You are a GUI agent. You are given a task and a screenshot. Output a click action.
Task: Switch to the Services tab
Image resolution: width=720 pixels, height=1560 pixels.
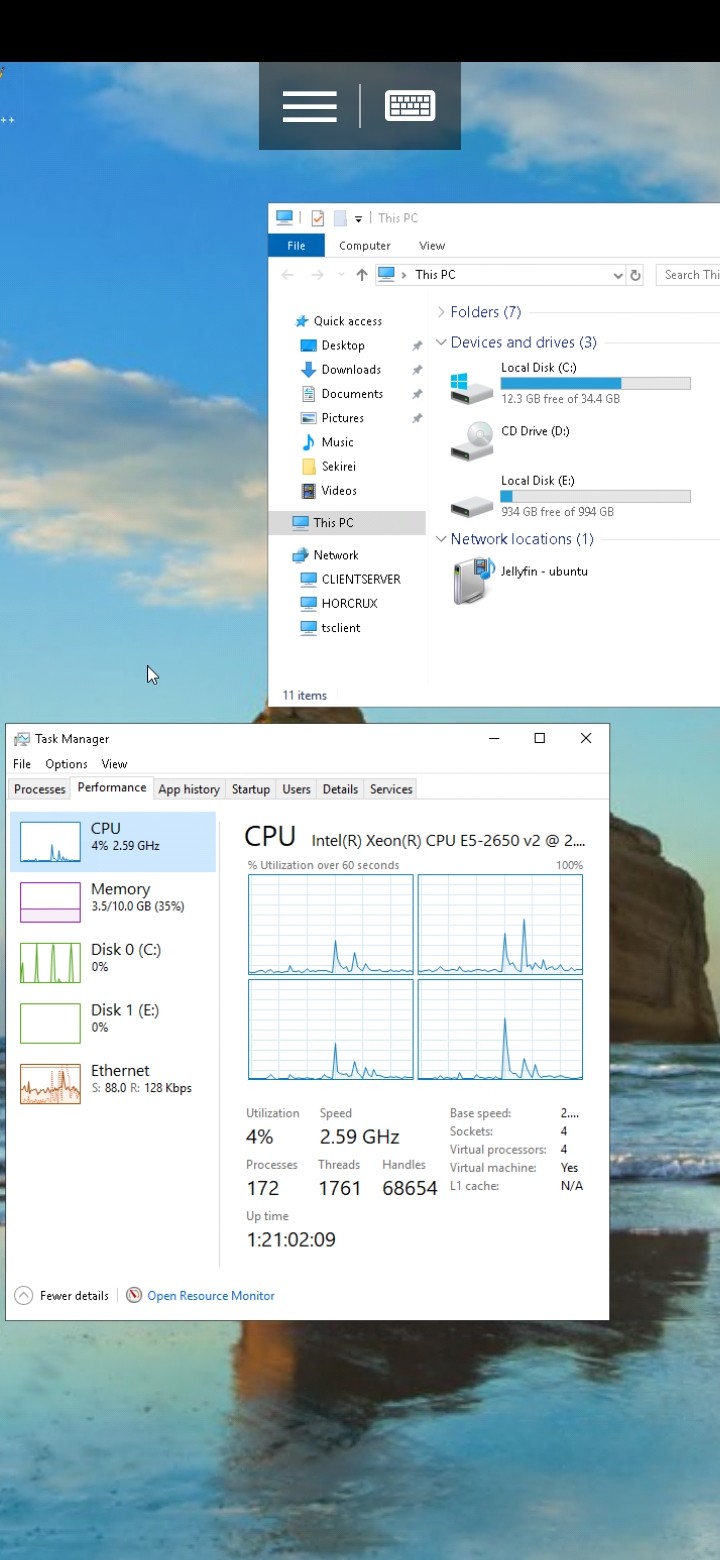391,789
